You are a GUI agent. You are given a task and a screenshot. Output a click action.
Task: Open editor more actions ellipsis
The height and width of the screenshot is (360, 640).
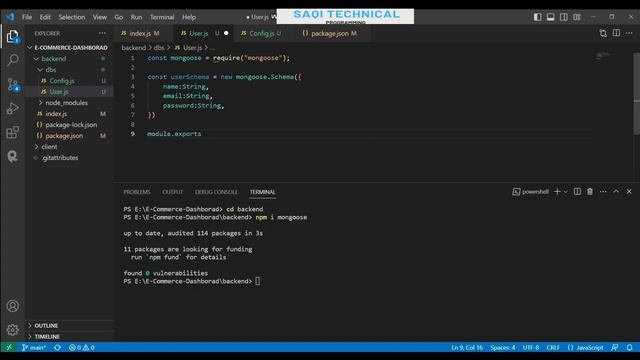(x=629, y=33)
